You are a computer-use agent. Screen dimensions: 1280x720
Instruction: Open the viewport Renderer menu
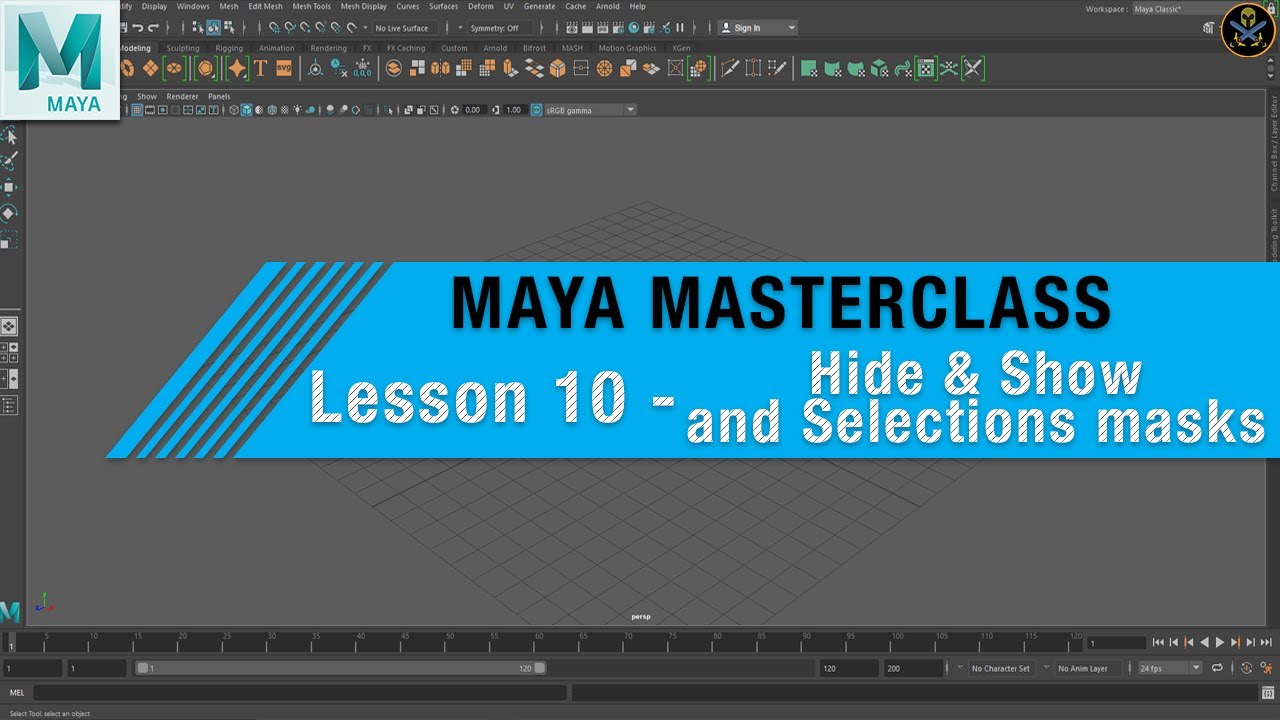click(x=182, y=97)
